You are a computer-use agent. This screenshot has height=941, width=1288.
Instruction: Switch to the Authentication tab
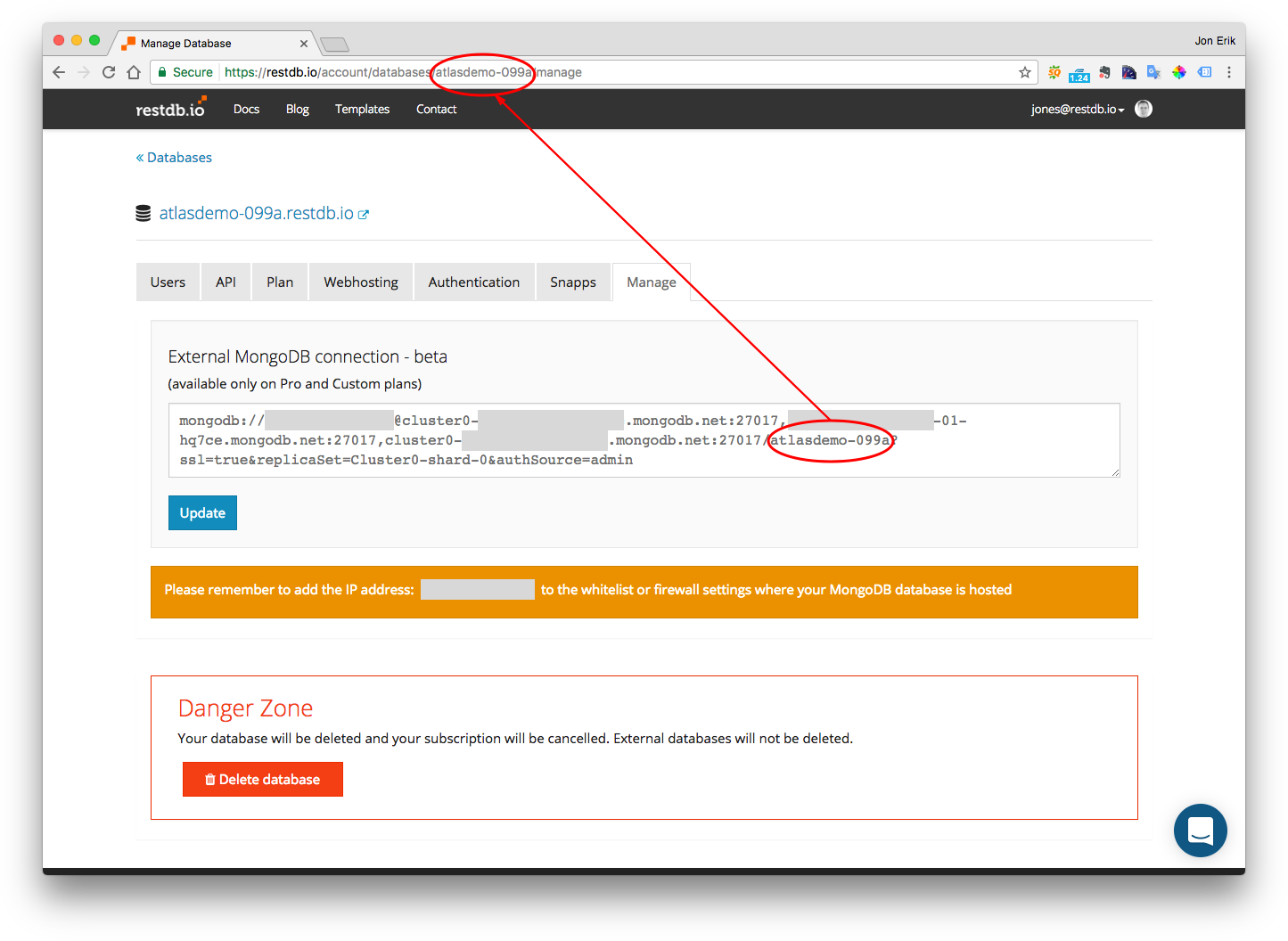[474, 282]
